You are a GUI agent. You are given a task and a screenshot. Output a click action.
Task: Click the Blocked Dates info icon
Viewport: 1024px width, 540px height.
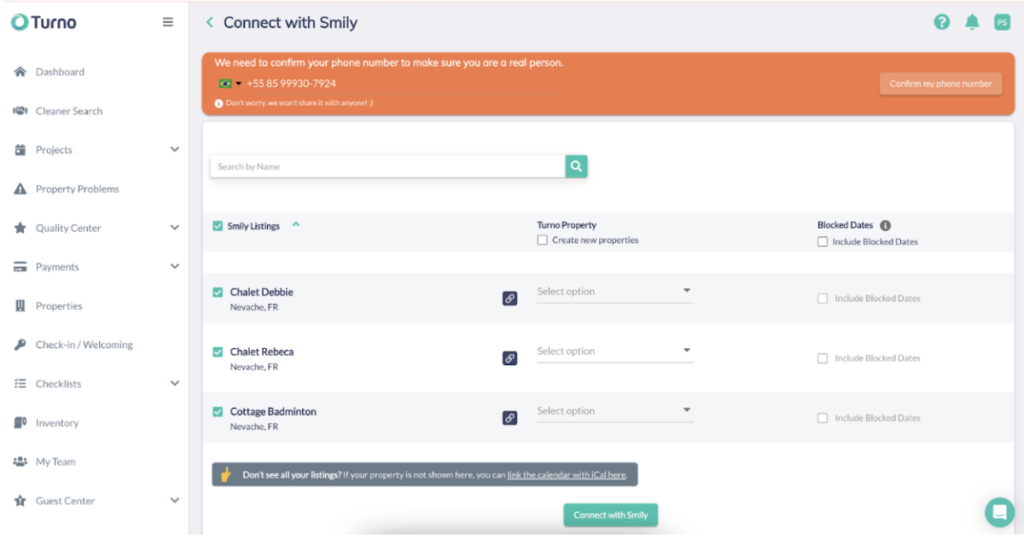(x=885, y=225)
